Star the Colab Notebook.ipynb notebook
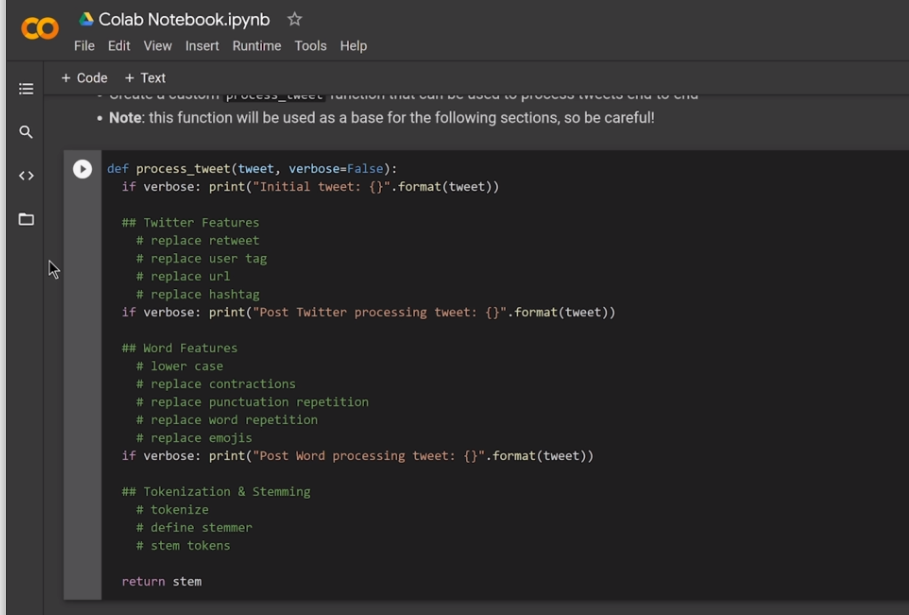This screenshot has width=909, height=615. click(x=294, y=19)
